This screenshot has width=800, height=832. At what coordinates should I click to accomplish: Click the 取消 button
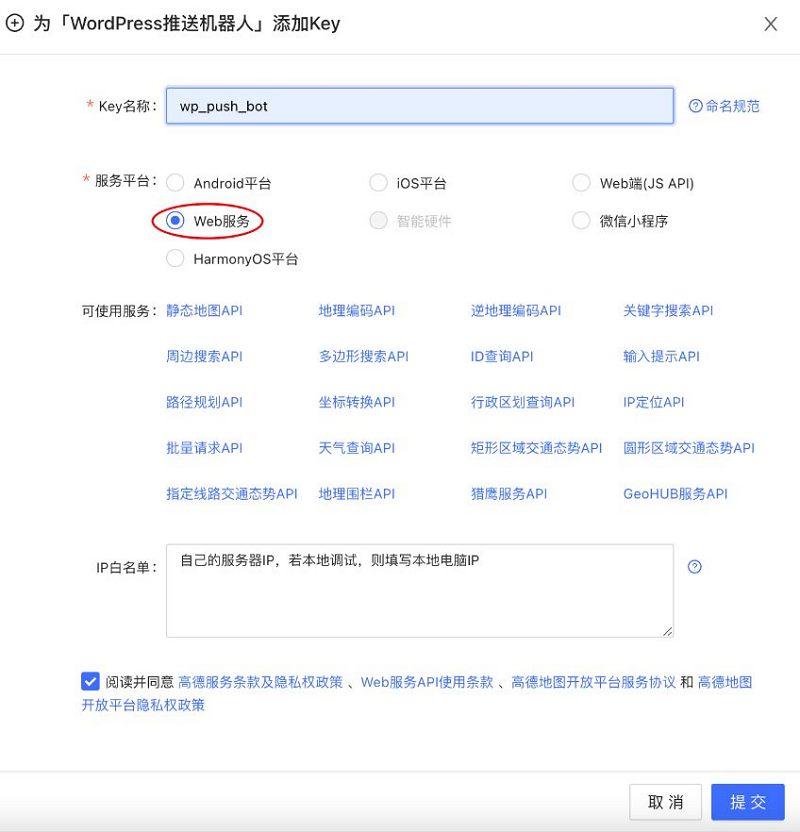[x=665, y=802]
